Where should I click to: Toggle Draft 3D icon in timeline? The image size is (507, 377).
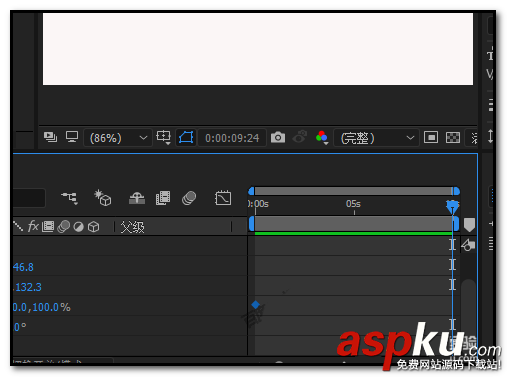[x=103, y=198]
